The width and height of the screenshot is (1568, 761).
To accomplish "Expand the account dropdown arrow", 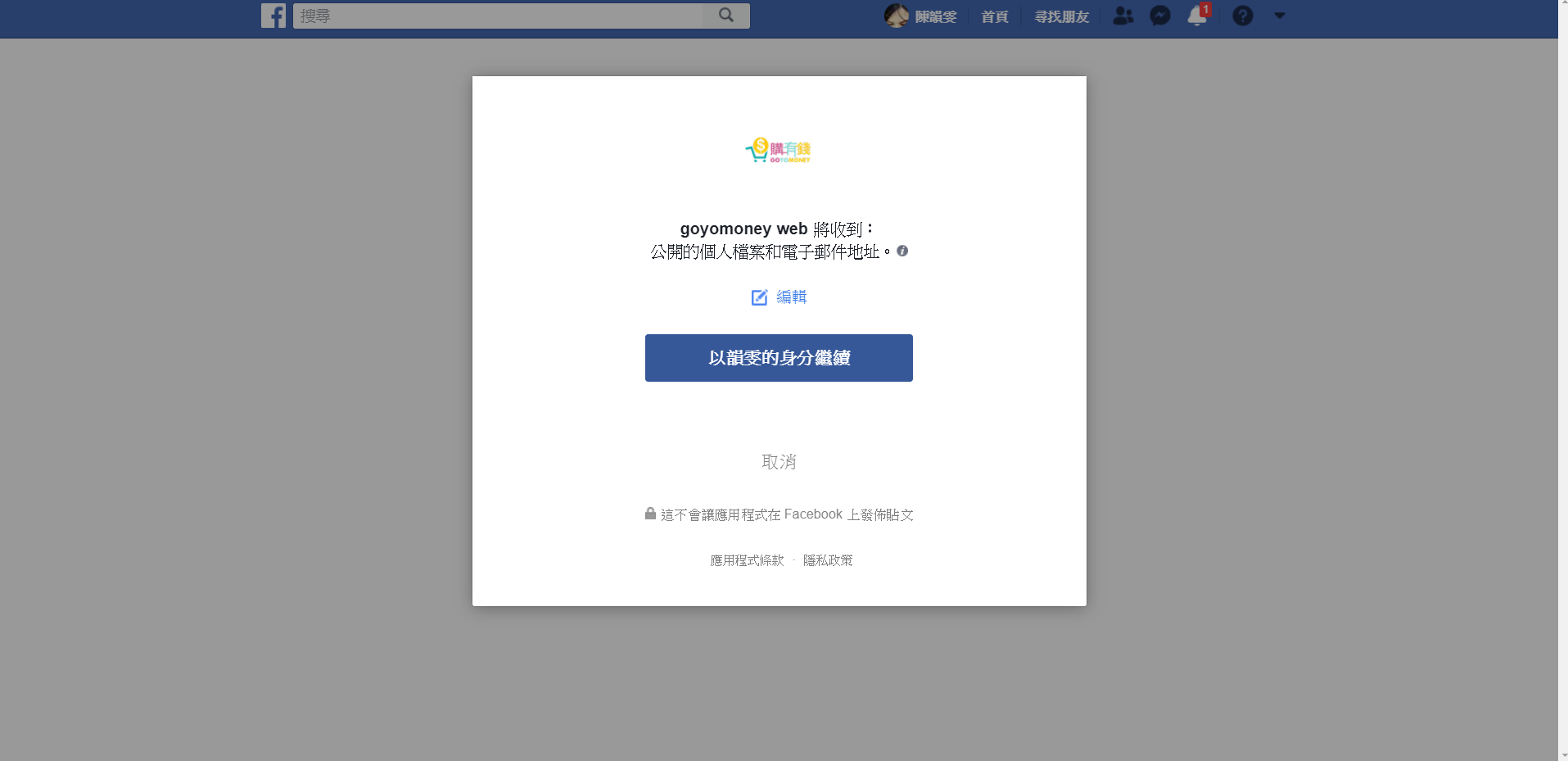I will click(1279, 16).
